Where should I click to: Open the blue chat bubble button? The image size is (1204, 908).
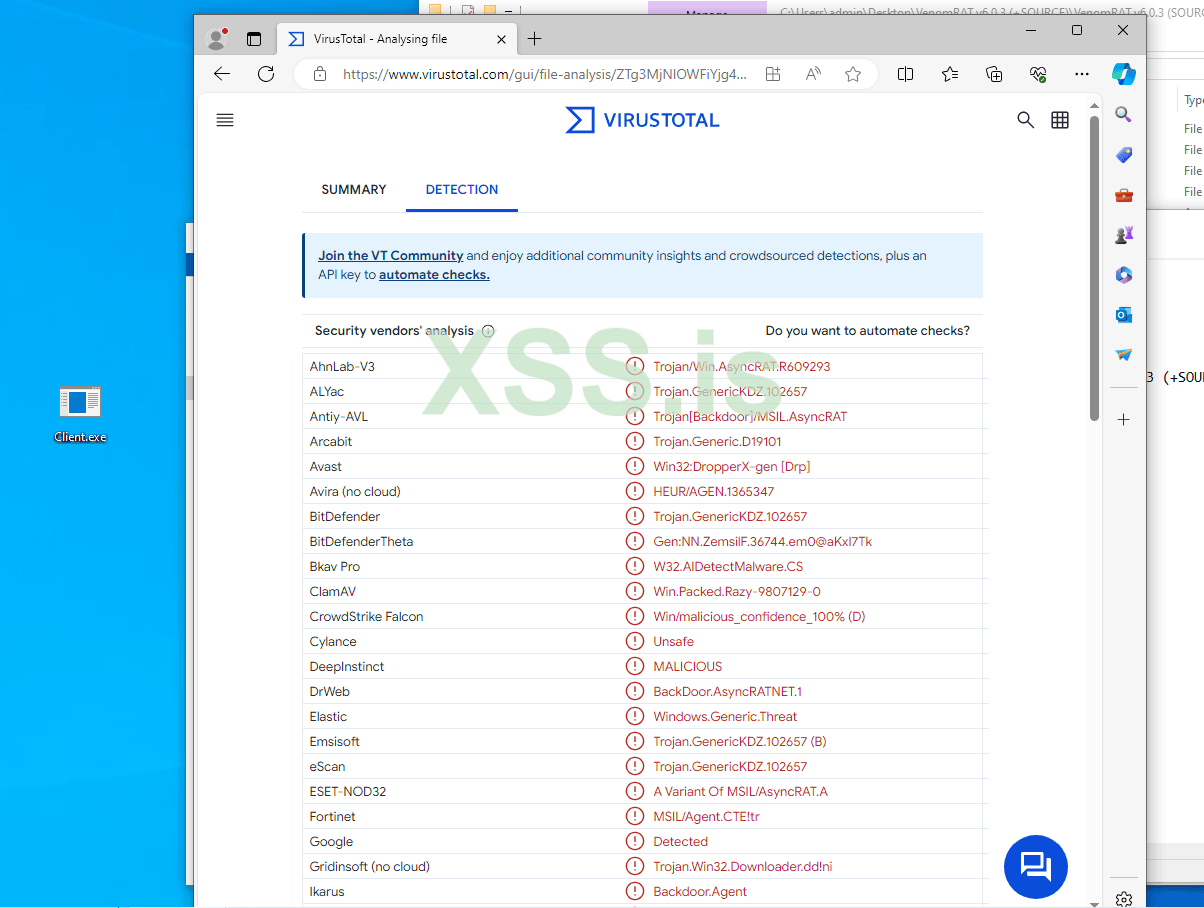(1035, 866)
